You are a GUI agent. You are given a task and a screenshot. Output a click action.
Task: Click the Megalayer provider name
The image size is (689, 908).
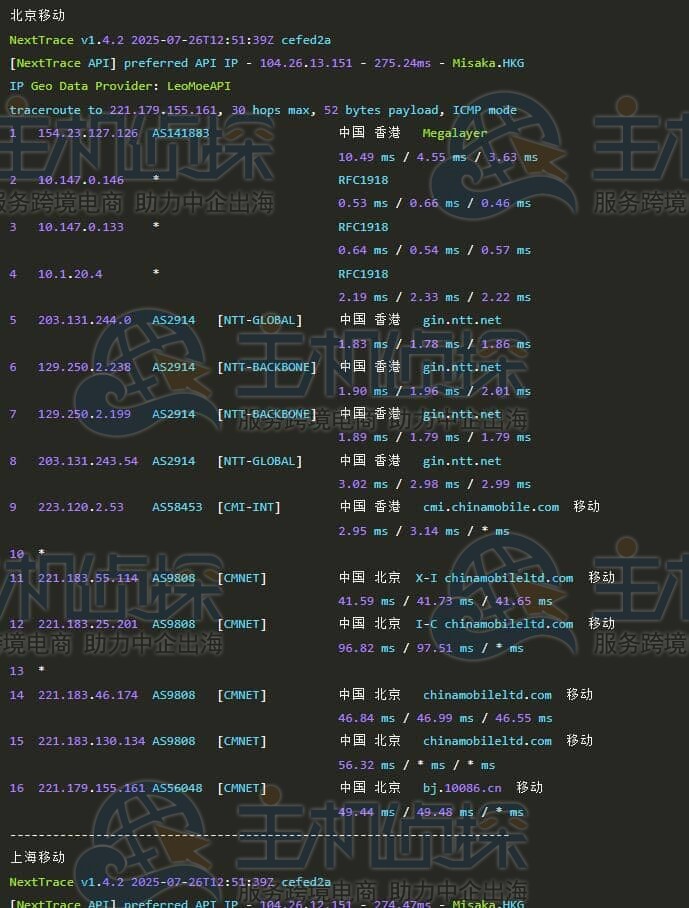tap(455, 133)
